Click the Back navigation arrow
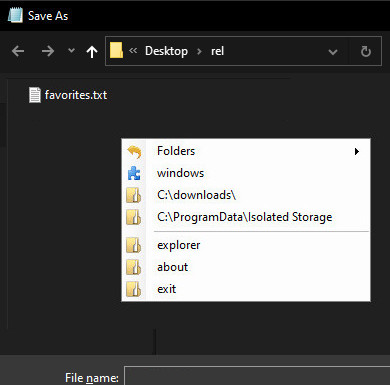Image resolution: width=390 pixels, height=385 pixels. [x=18, y=51]
